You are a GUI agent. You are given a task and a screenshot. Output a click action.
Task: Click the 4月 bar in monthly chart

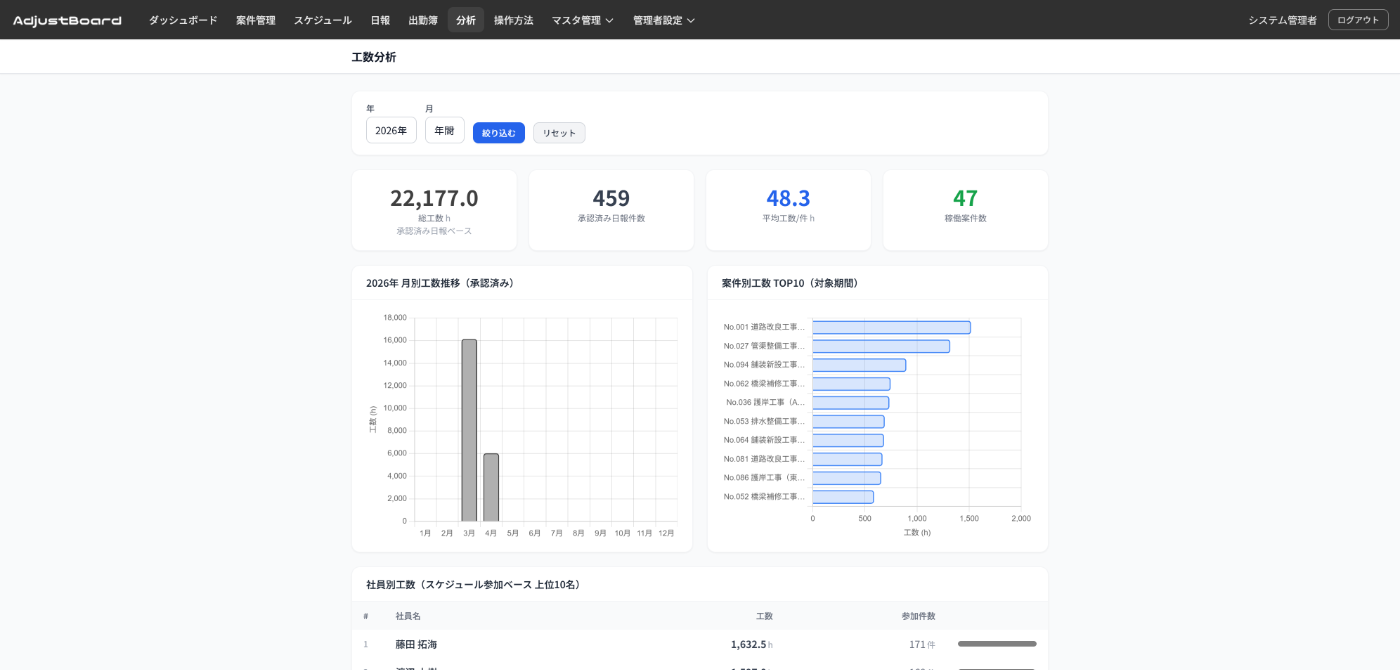pyautogui.click(x=491, y=487)
